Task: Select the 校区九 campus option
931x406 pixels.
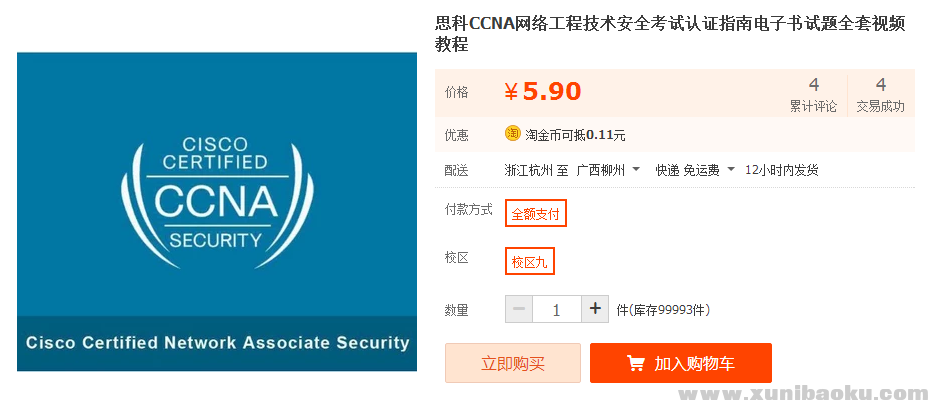Action: (x=530, y=261)
